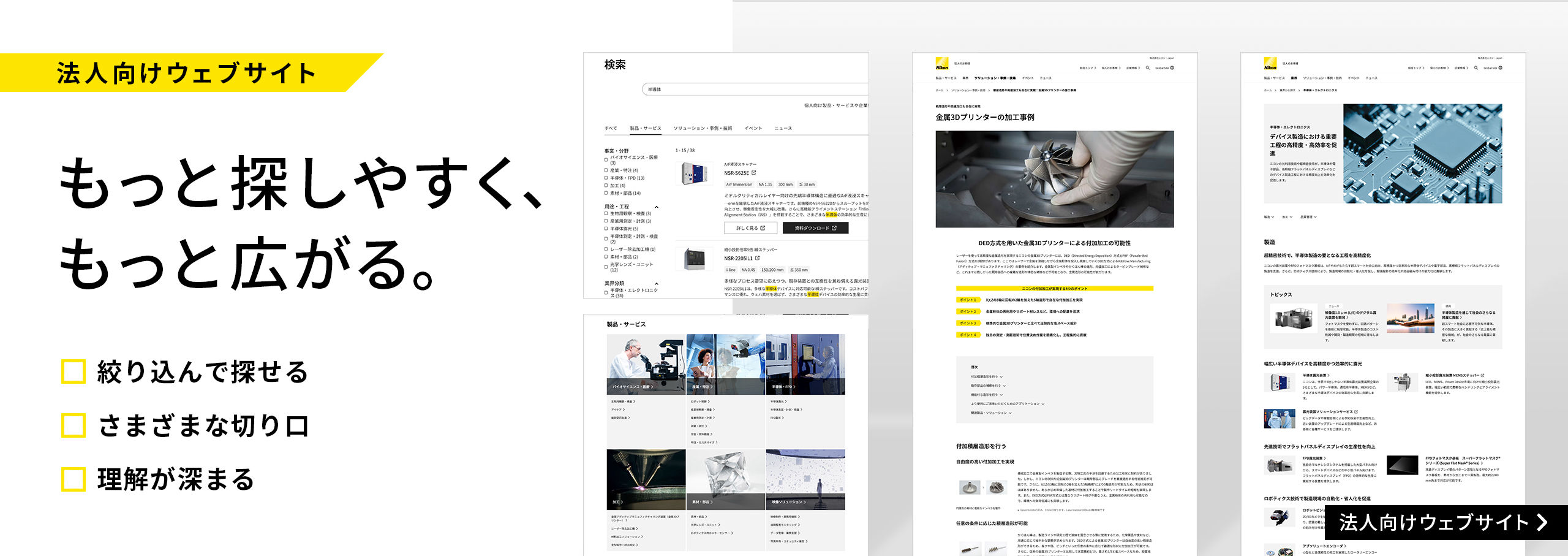Check the レーザー除去加工機 (1) filter
1568x556 pixels.
click(x=606, y=249)
